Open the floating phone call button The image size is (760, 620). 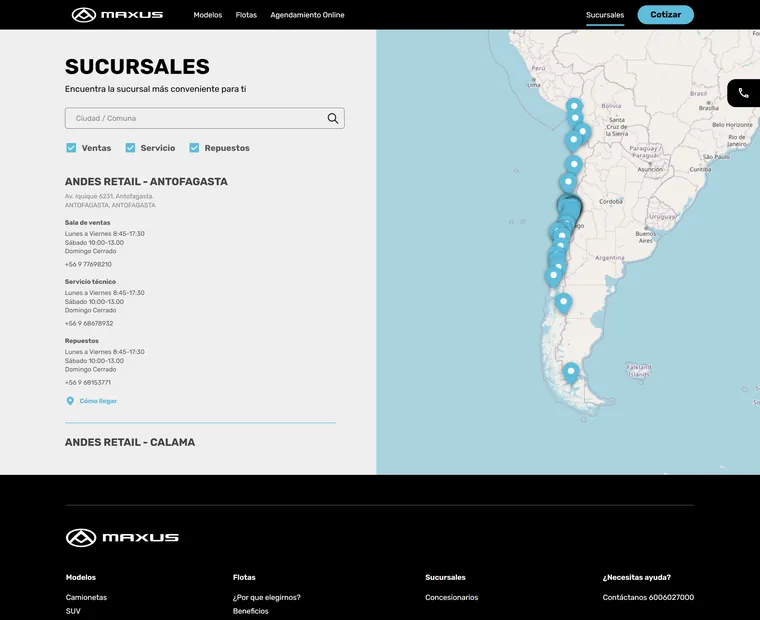tap(744, 93)
